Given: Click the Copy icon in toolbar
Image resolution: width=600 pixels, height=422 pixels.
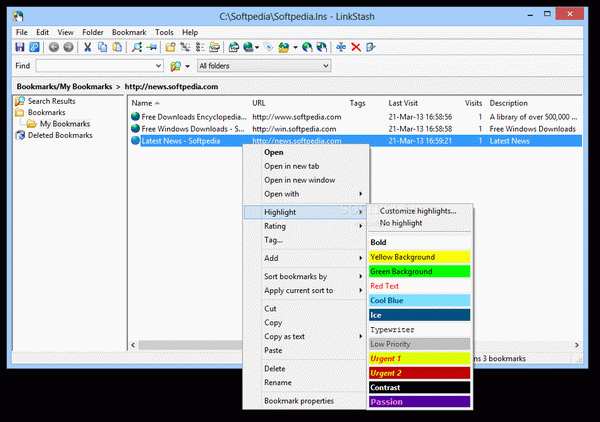Looking at the screenshot, I should (103, 47).
